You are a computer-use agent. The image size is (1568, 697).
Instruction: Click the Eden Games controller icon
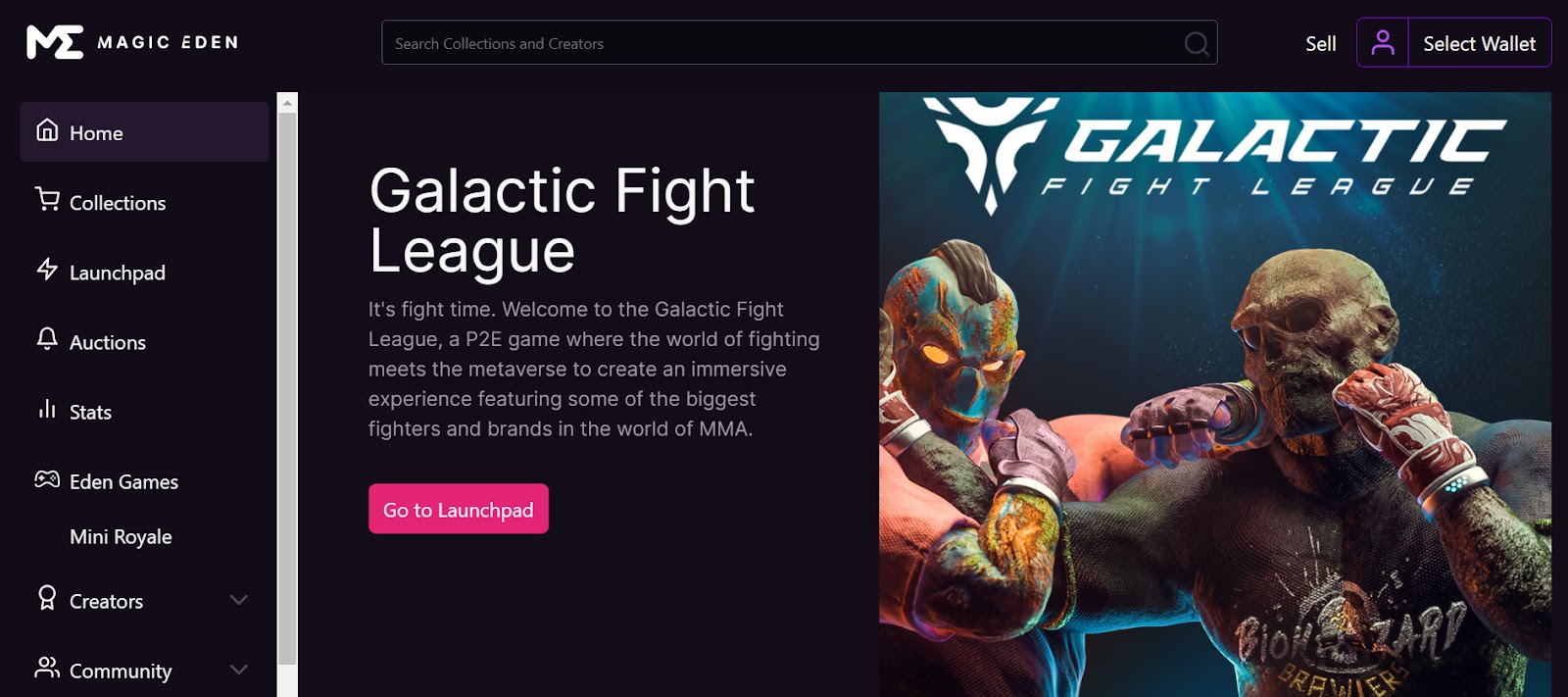point(47,479)
